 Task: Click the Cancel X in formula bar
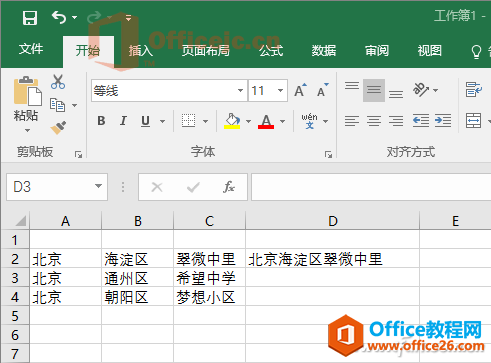[157, 187]
